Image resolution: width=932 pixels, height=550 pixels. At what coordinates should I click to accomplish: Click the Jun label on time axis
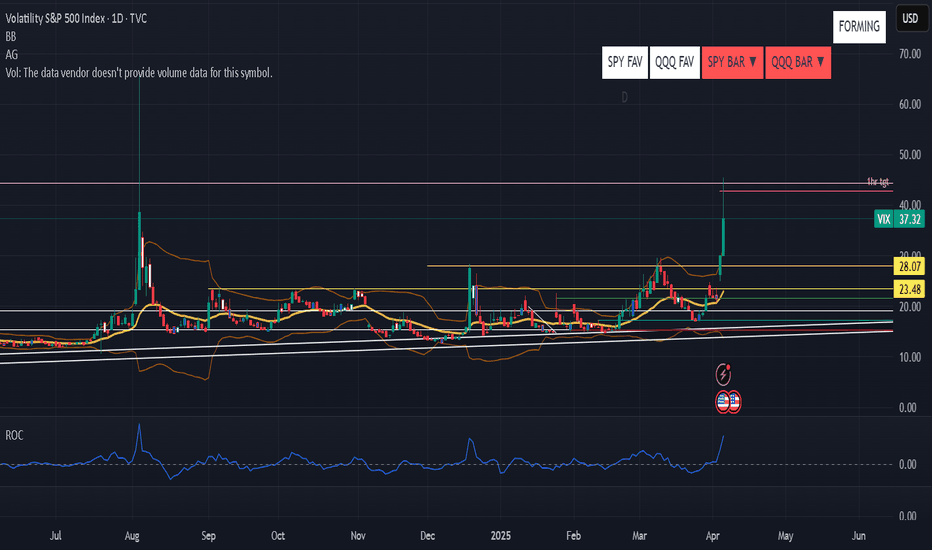click(858, 536)
